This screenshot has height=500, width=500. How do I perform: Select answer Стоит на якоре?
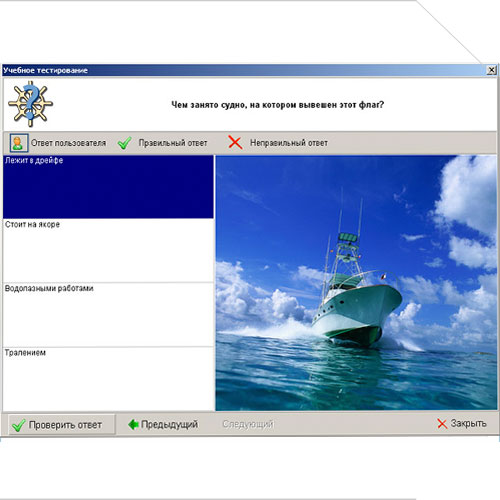[x=108, y=250]
